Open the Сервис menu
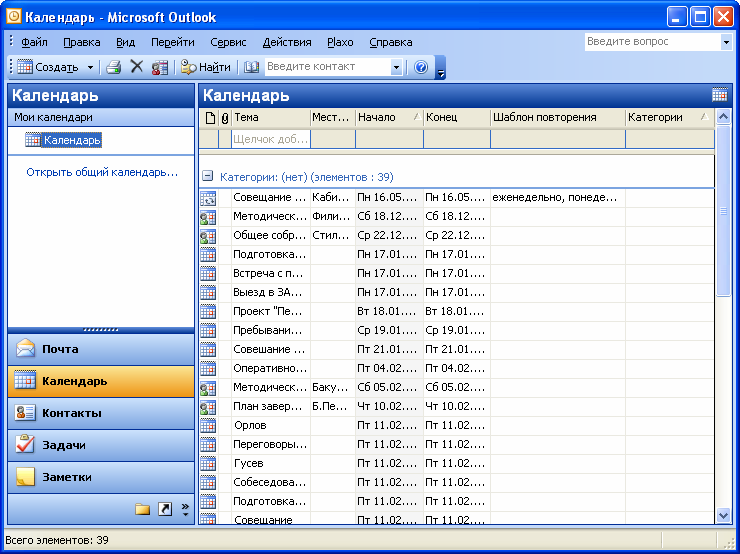 click(x=228, y=42)
